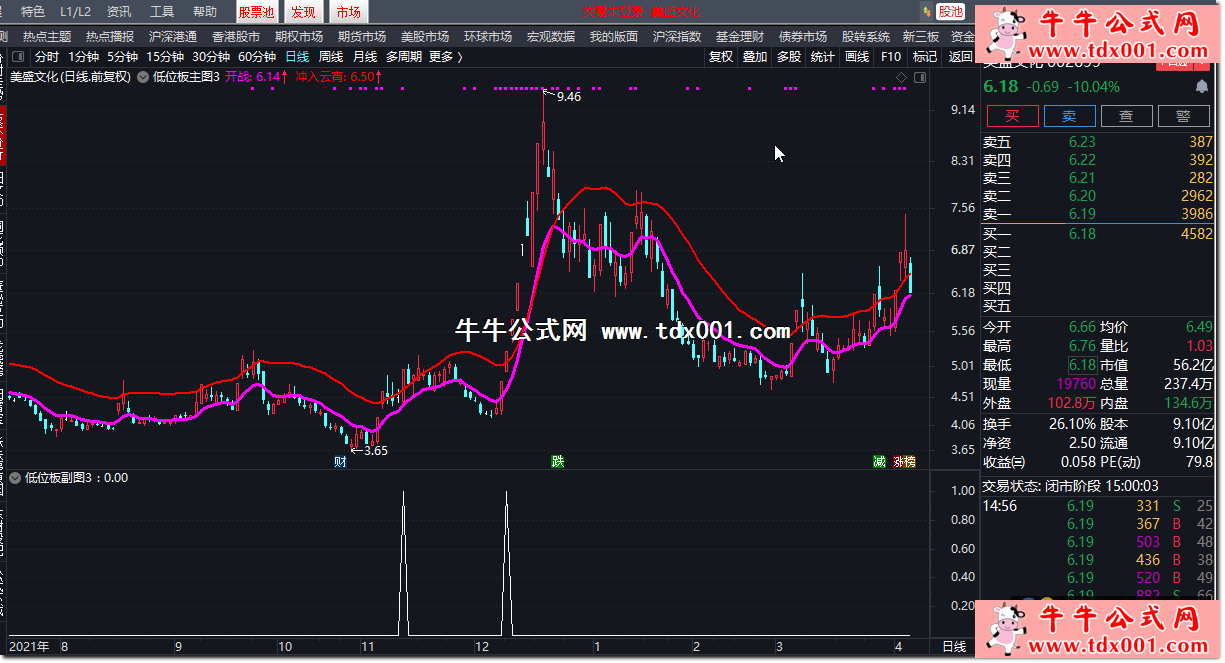Click the green 跌 marker icon
The height and width of the screenshot is (663, 1225).
pos(557,461)
